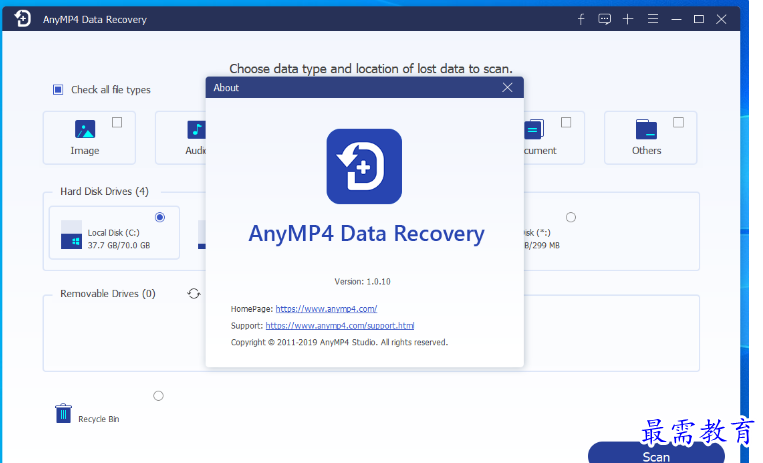Click the large AnyMP4 logo in About dialog

coord(364,167)
